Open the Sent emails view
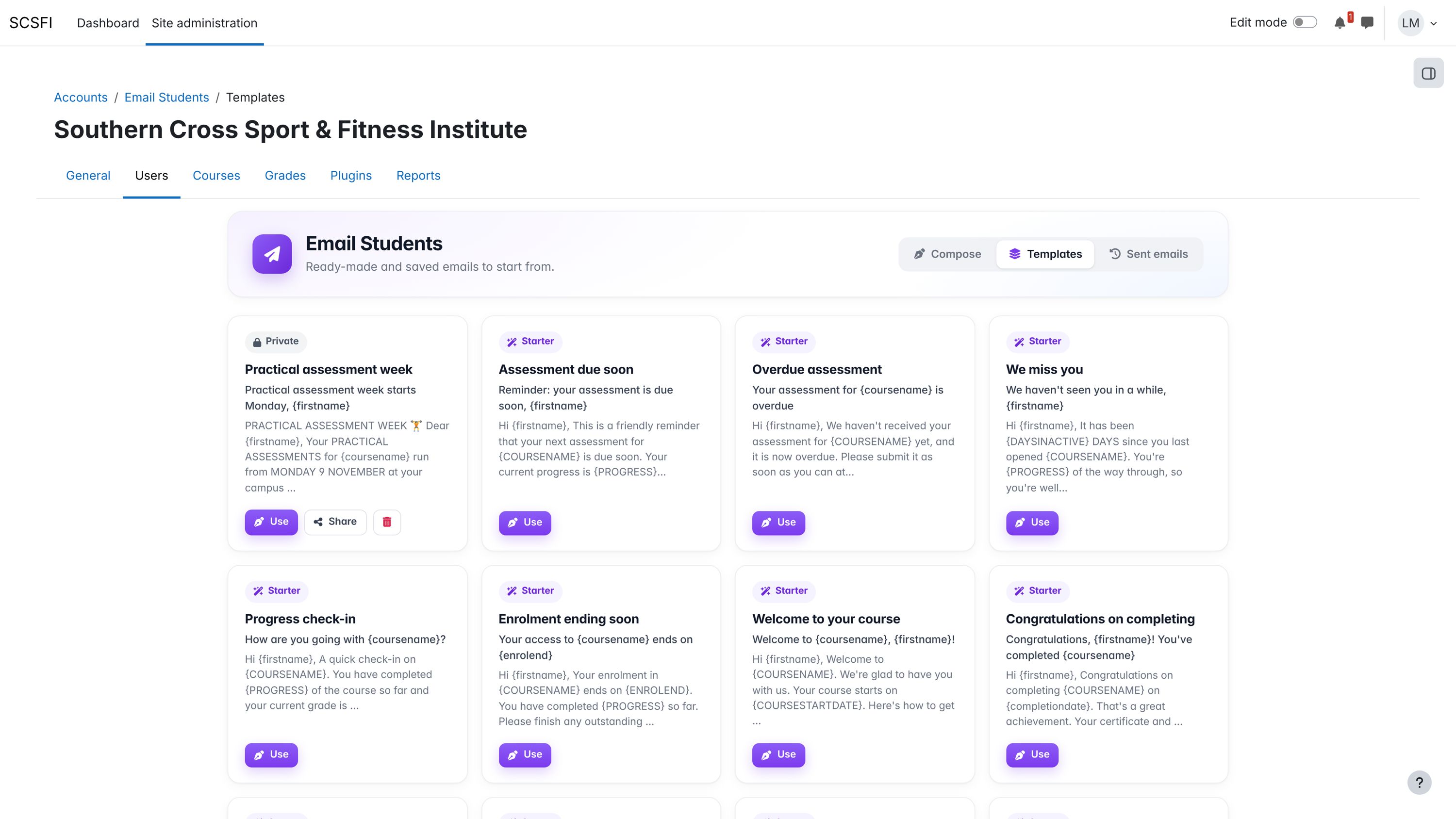 pos(1148,254)
